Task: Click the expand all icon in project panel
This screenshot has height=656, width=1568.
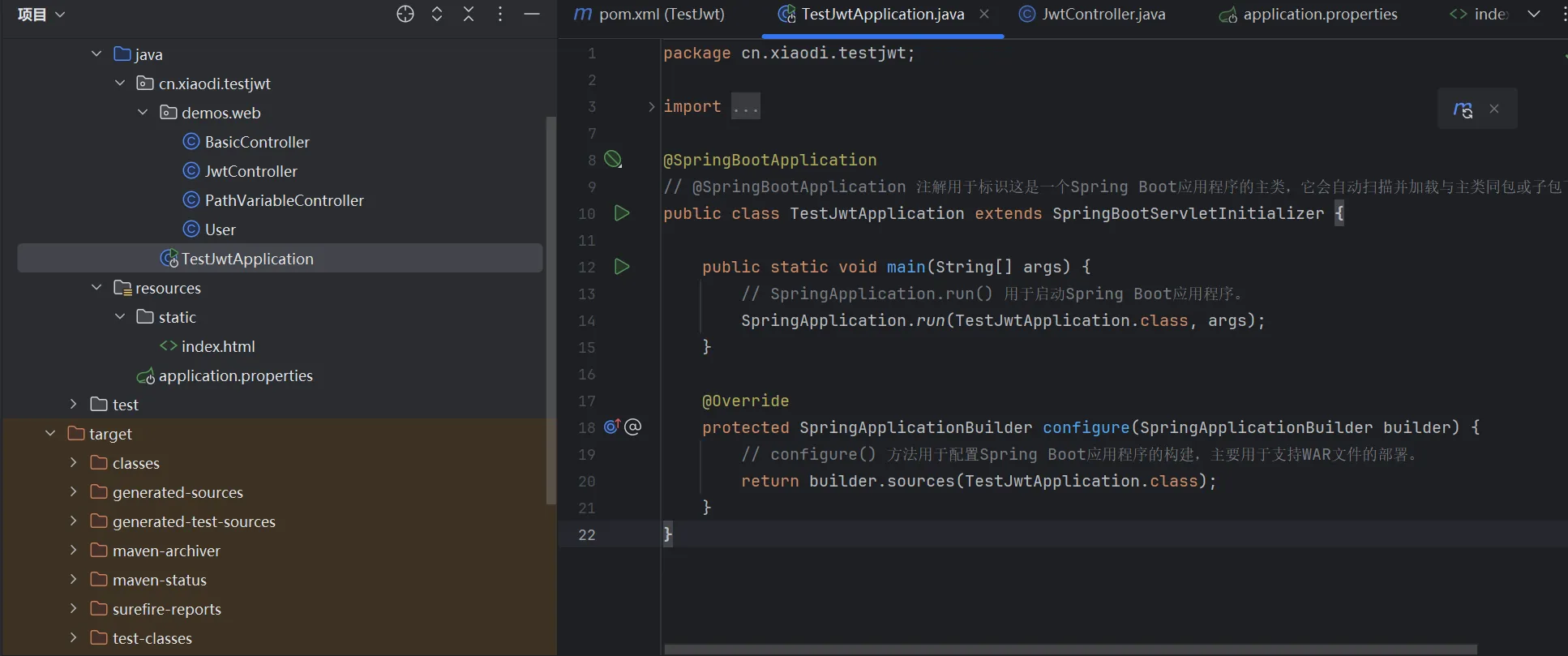Action: 437,14
